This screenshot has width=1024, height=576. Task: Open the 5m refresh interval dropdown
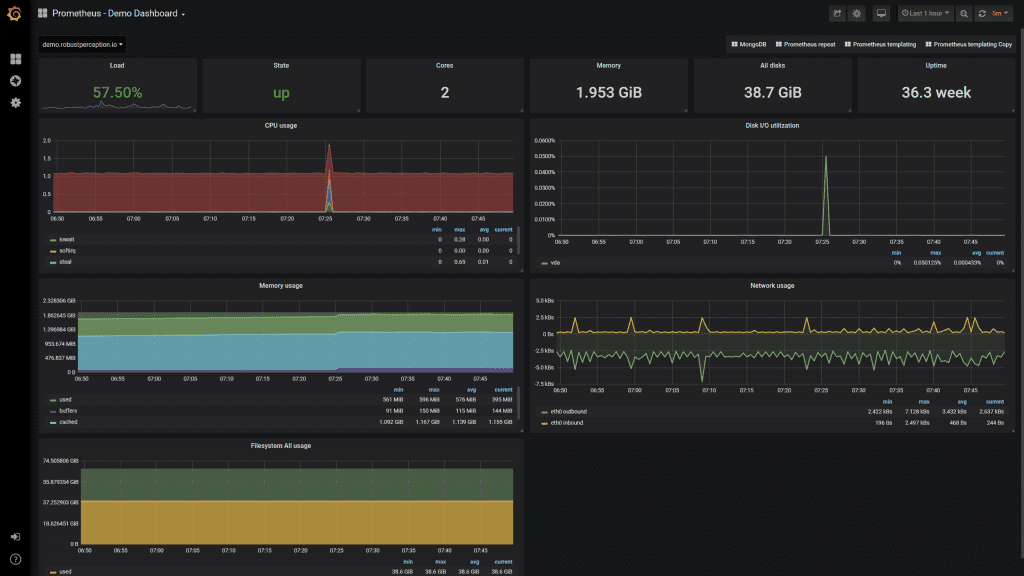[998, 14]
